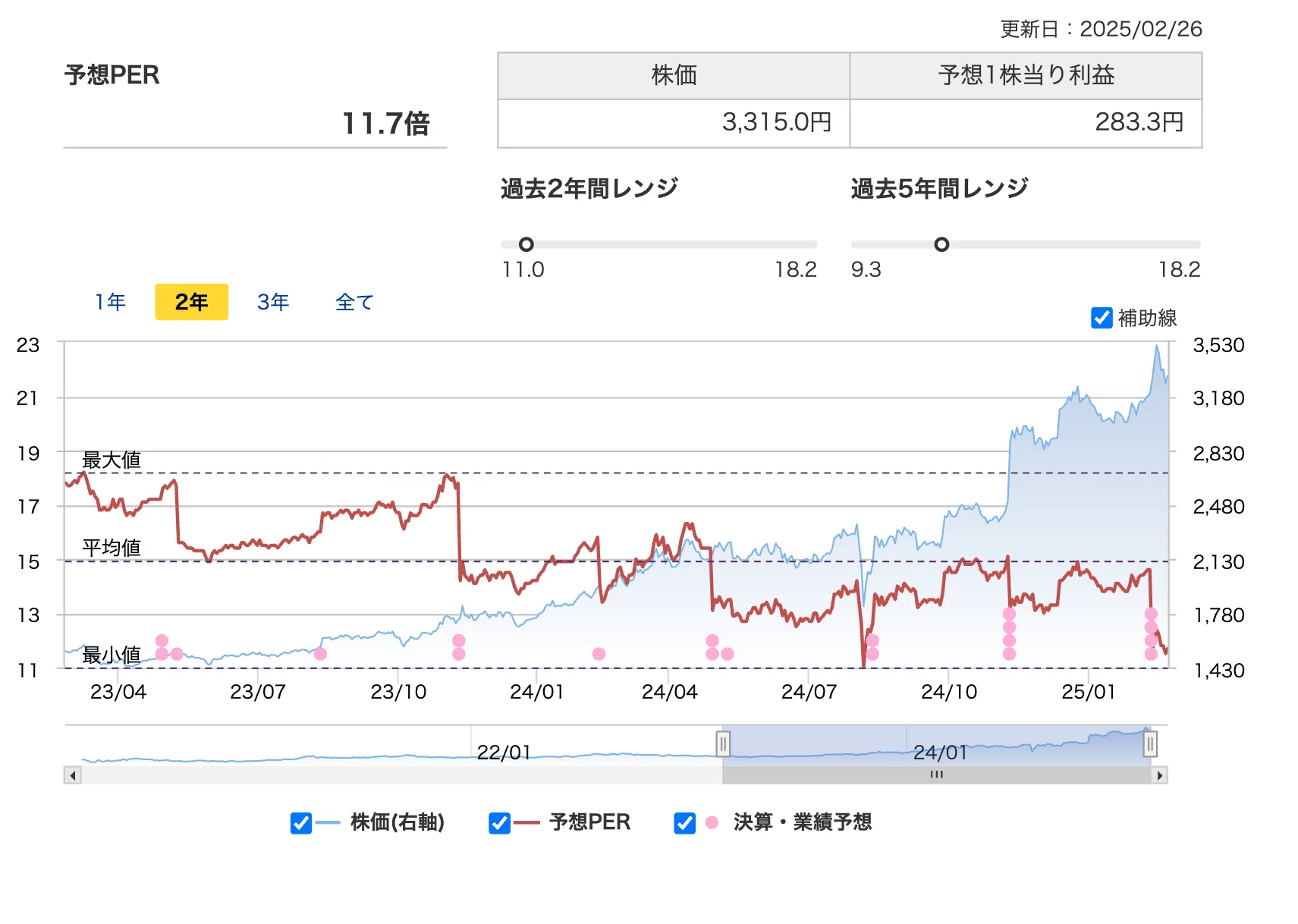Switch chart range to 3年
The height and width of the screenshot is (924, 1298).
tap(273, 302)
